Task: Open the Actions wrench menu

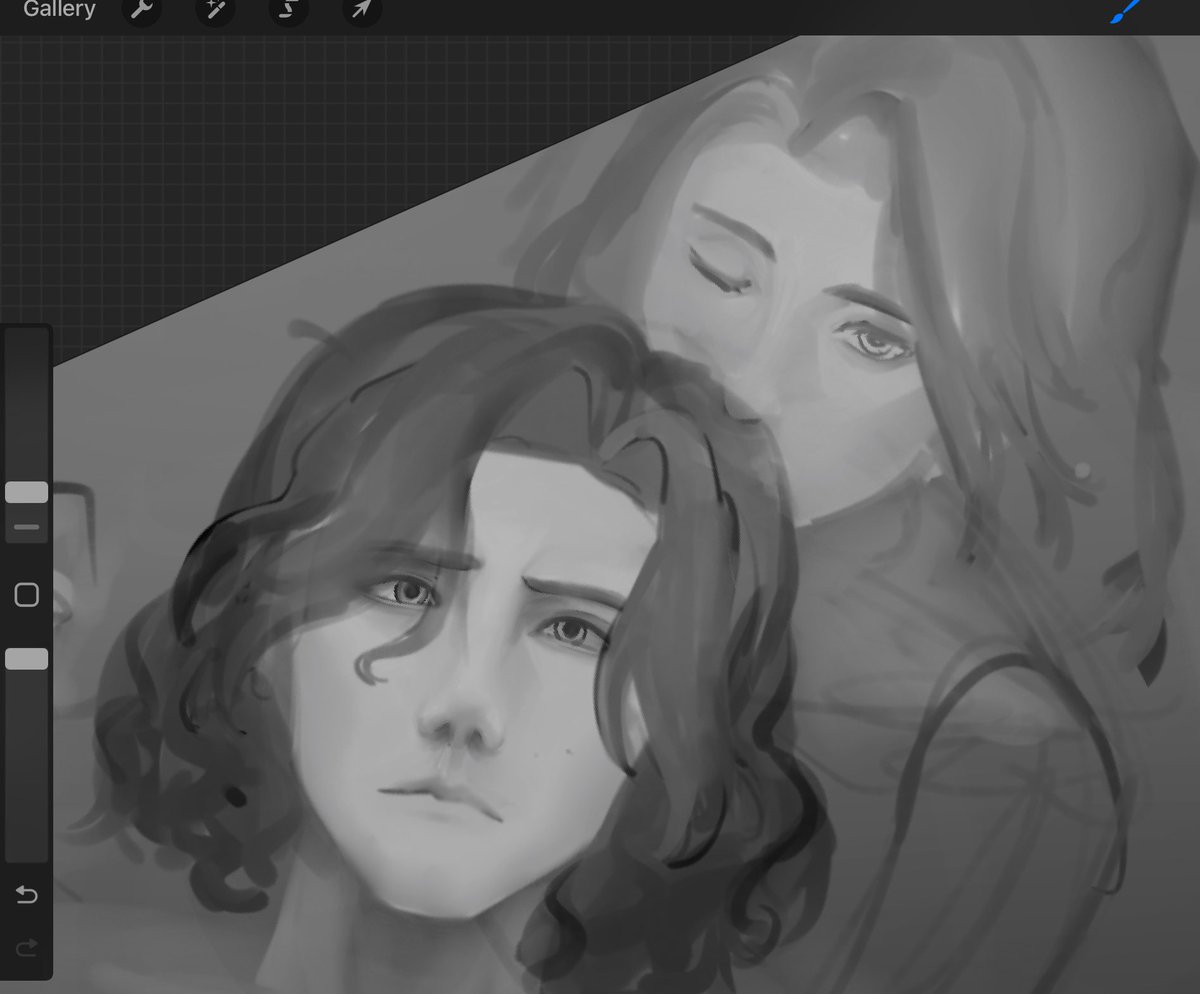Action: [142, 10]
